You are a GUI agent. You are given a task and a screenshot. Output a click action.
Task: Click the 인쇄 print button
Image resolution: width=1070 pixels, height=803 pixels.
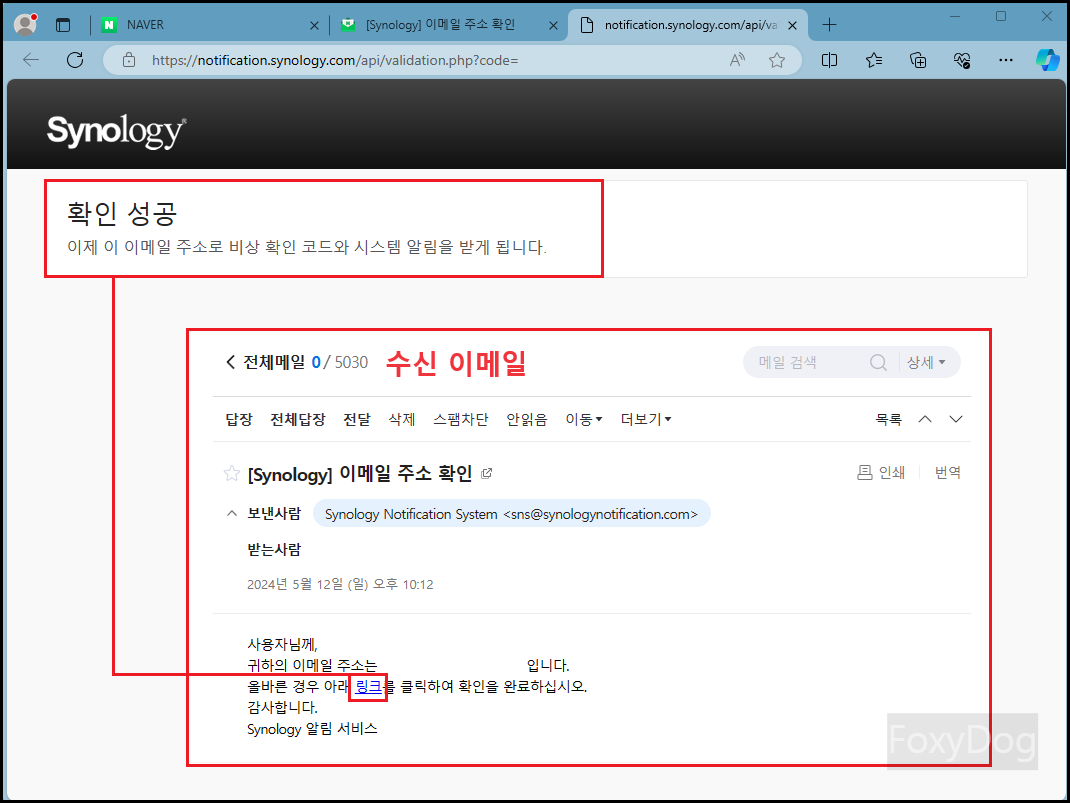click(881, 472)
